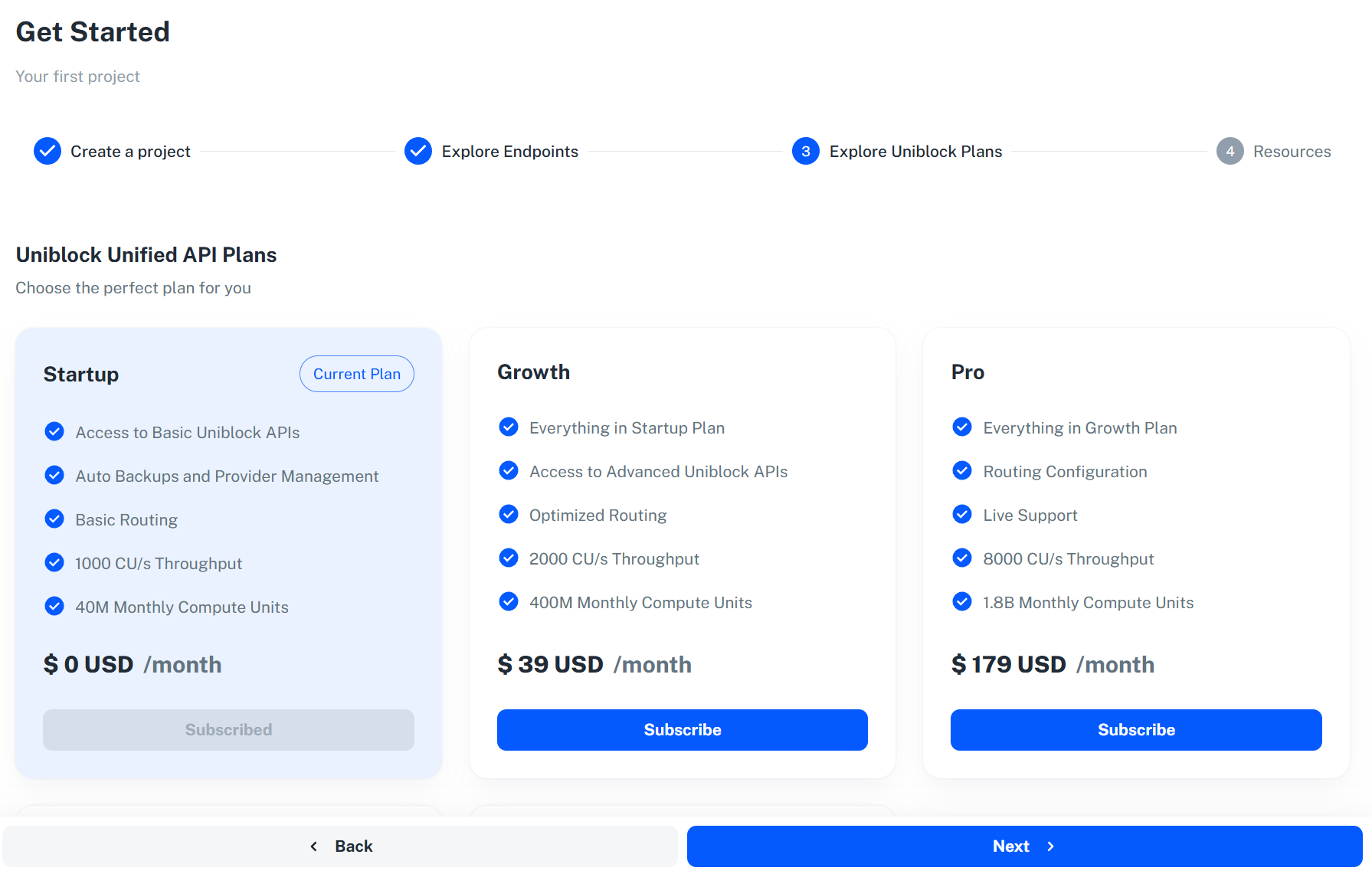Viewport: 1372px width, 874px height.
Task: Click check icon beside 1.8B Monthly Compute Units
Action: [962, 601]
